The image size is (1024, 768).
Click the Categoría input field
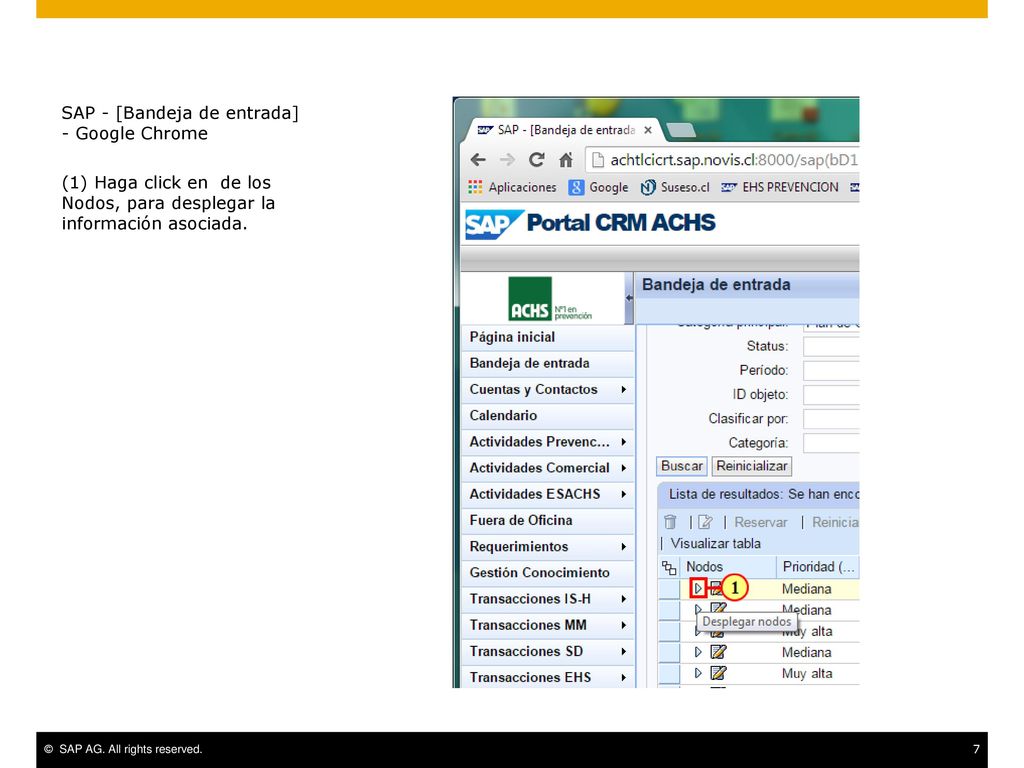pos(831,443)
